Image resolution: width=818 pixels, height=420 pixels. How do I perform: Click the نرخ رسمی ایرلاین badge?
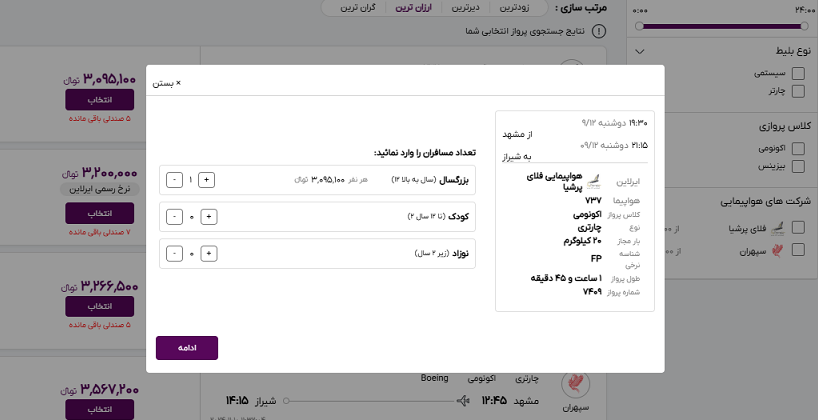pyautogui.click(x=100, y=189)
